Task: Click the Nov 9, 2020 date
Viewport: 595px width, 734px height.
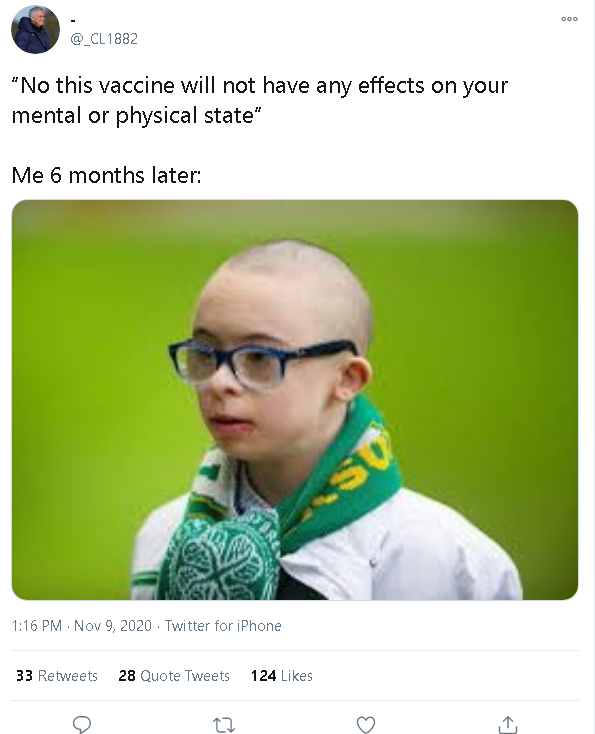Action: (x=113, y=625)
